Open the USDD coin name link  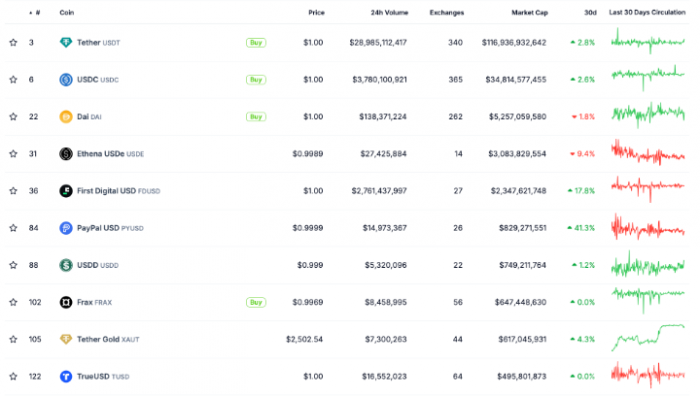(x=87, y=265)
